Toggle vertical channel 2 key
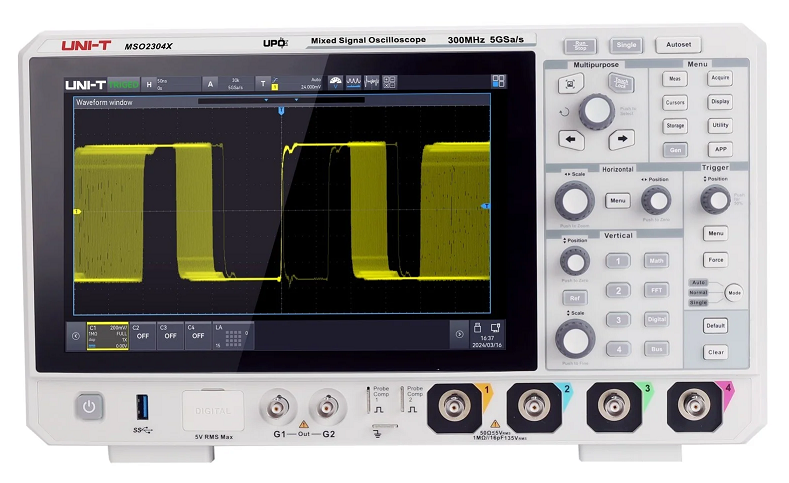Screen dimensions: 789x483 click(x=618, y=290)
